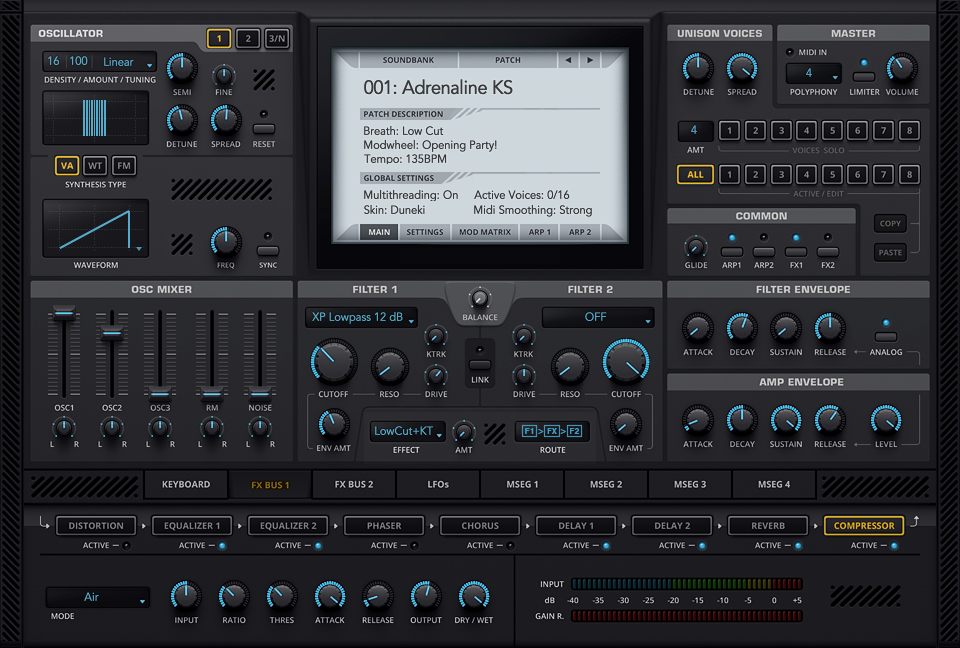Viewport: 960px width, 648px height.
Task: Switch to the LFOs tab
Action: (x=438, y=484)
